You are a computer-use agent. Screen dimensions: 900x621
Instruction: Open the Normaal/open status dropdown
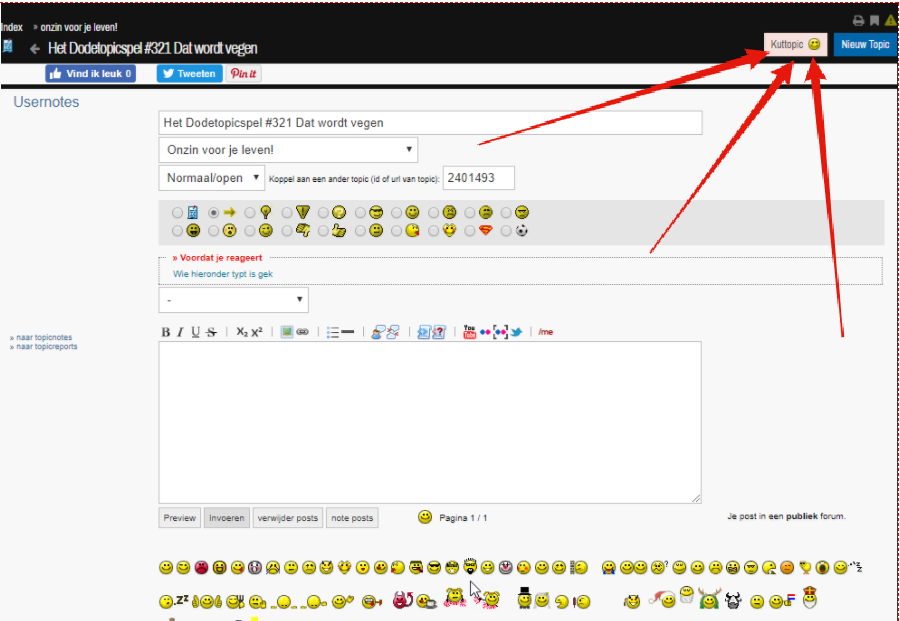[212, 178]
